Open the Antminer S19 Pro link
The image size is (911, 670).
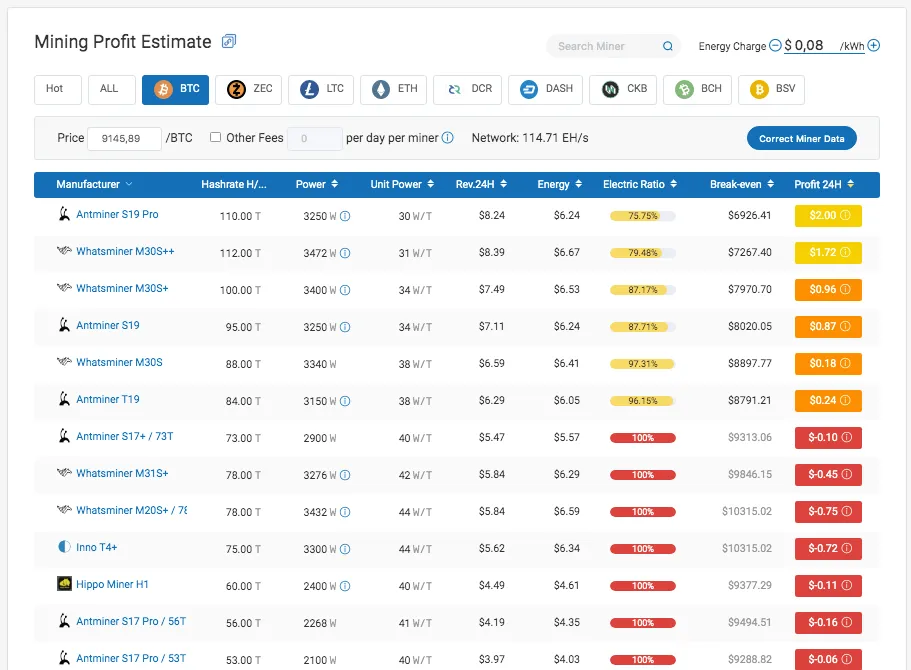coord(117,214)
